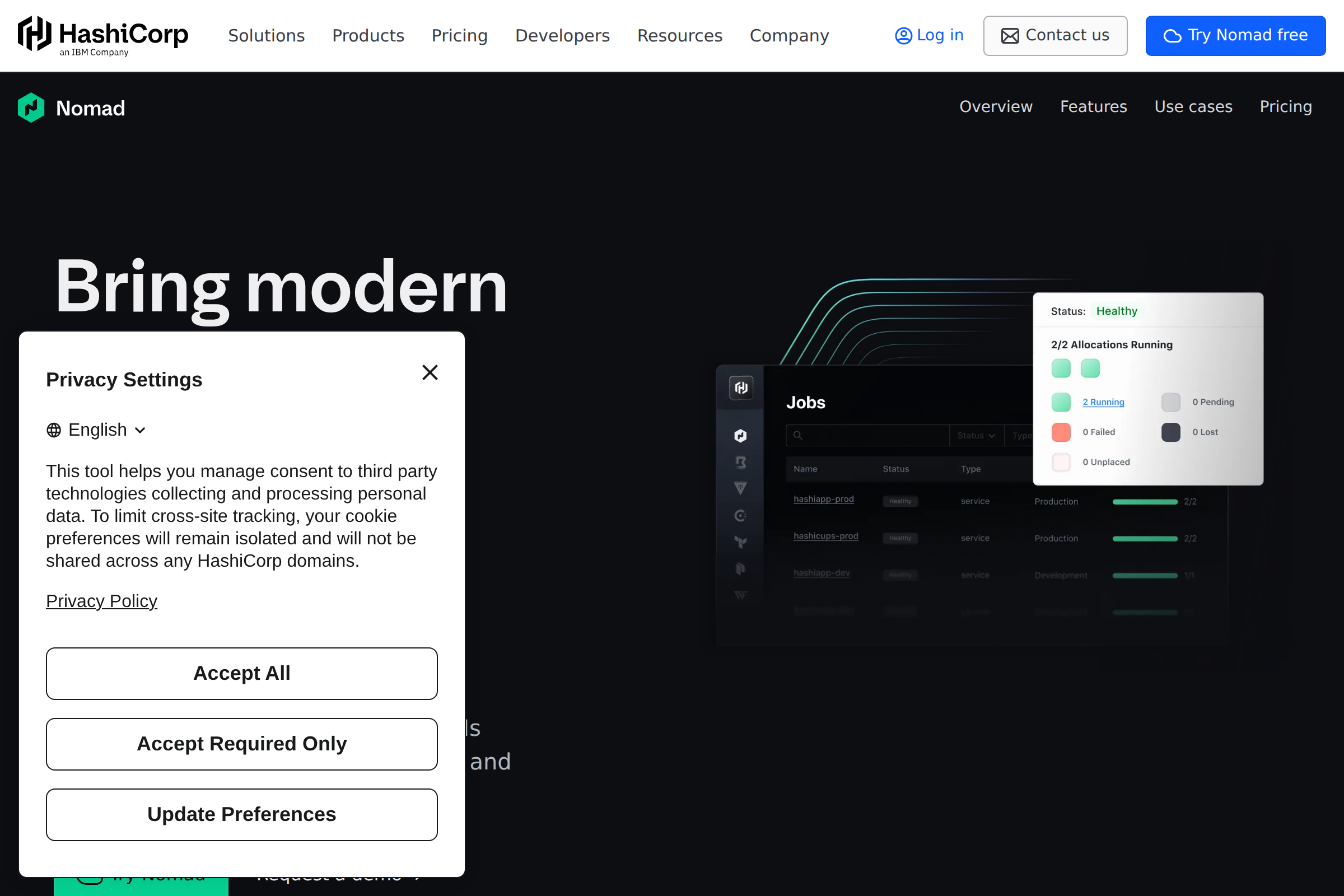The height and width of the screenshot is (896, 1344).
Task: Select the Consul icon in Jobs sidebar
Action: click(740, 515)
